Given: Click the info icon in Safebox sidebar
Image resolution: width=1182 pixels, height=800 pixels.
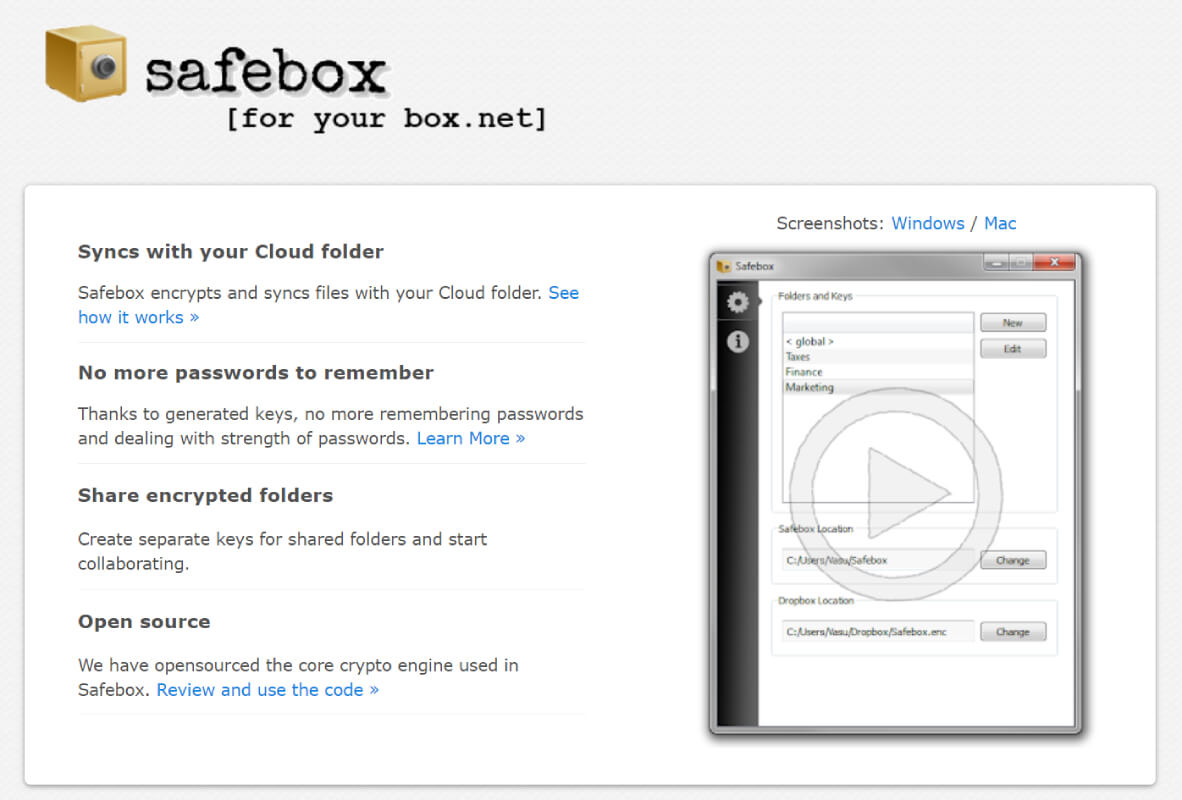Looking at the screenshot, I should tap(737, 342).
